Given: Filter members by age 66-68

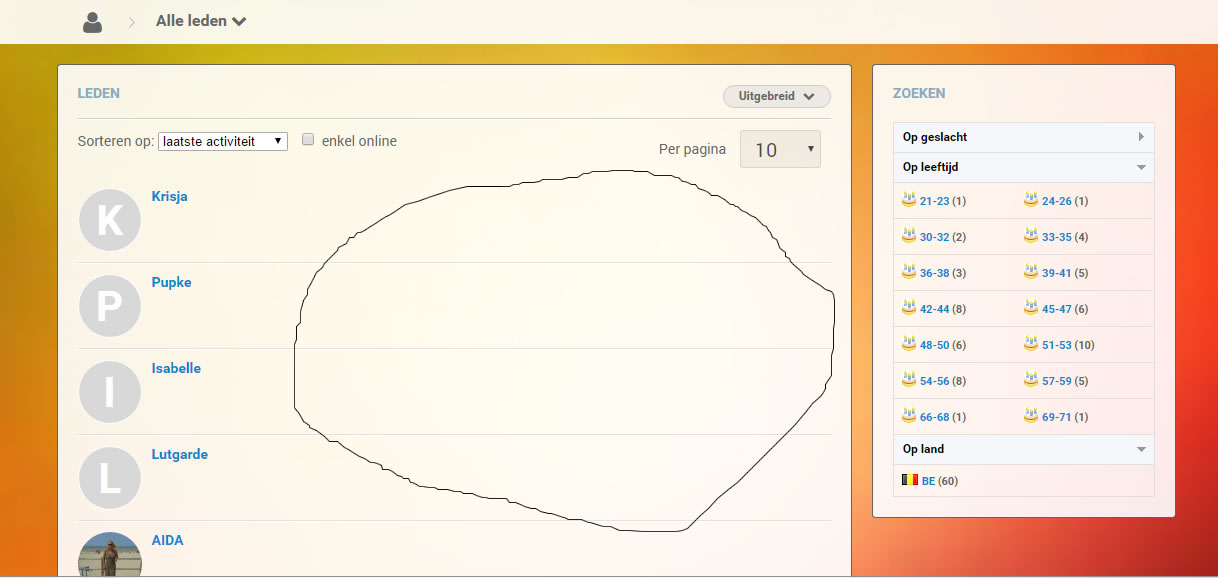Looking at the screenshot, I should 934,417.
